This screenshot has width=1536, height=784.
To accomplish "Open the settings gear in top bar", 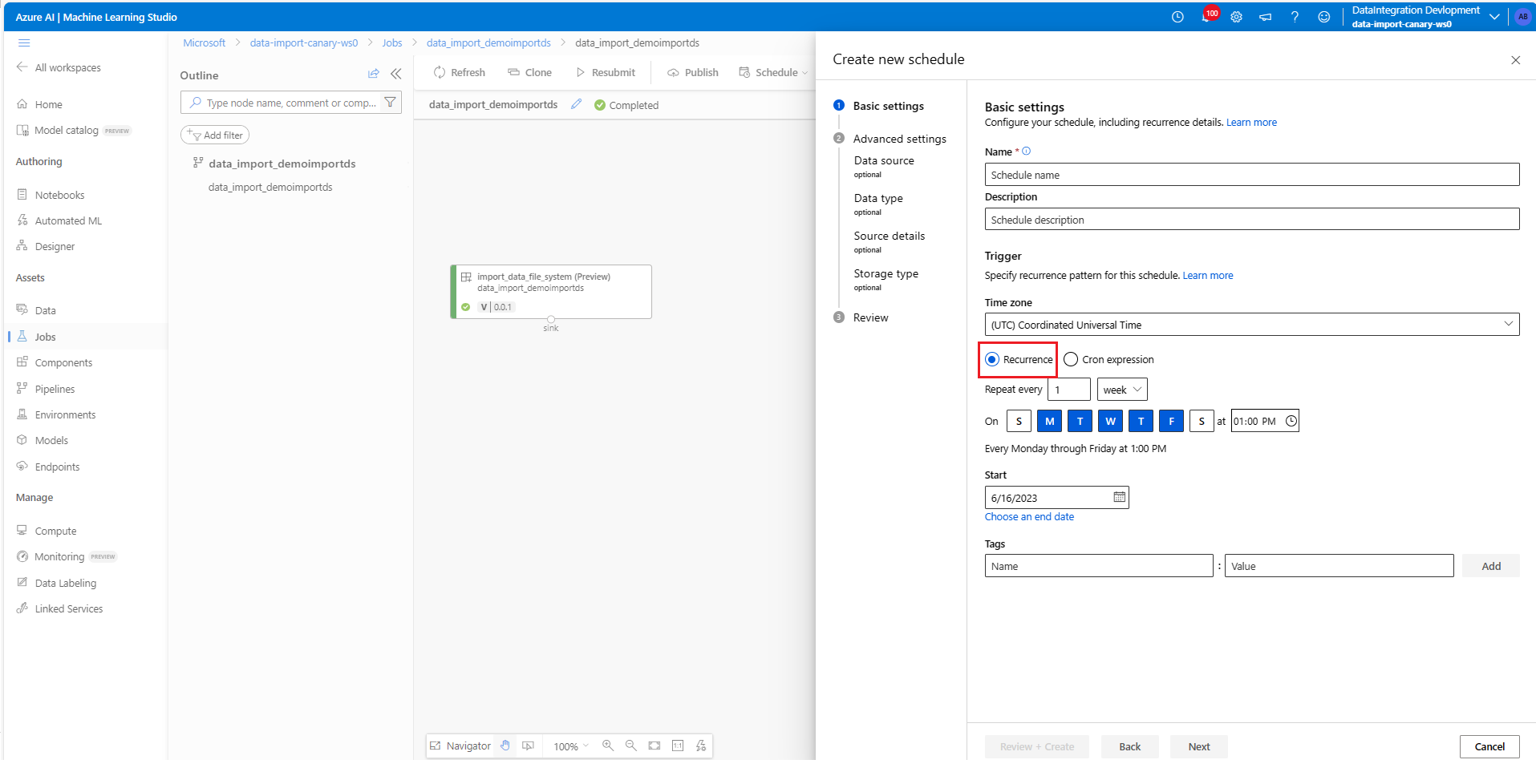I will (1236, 17).
